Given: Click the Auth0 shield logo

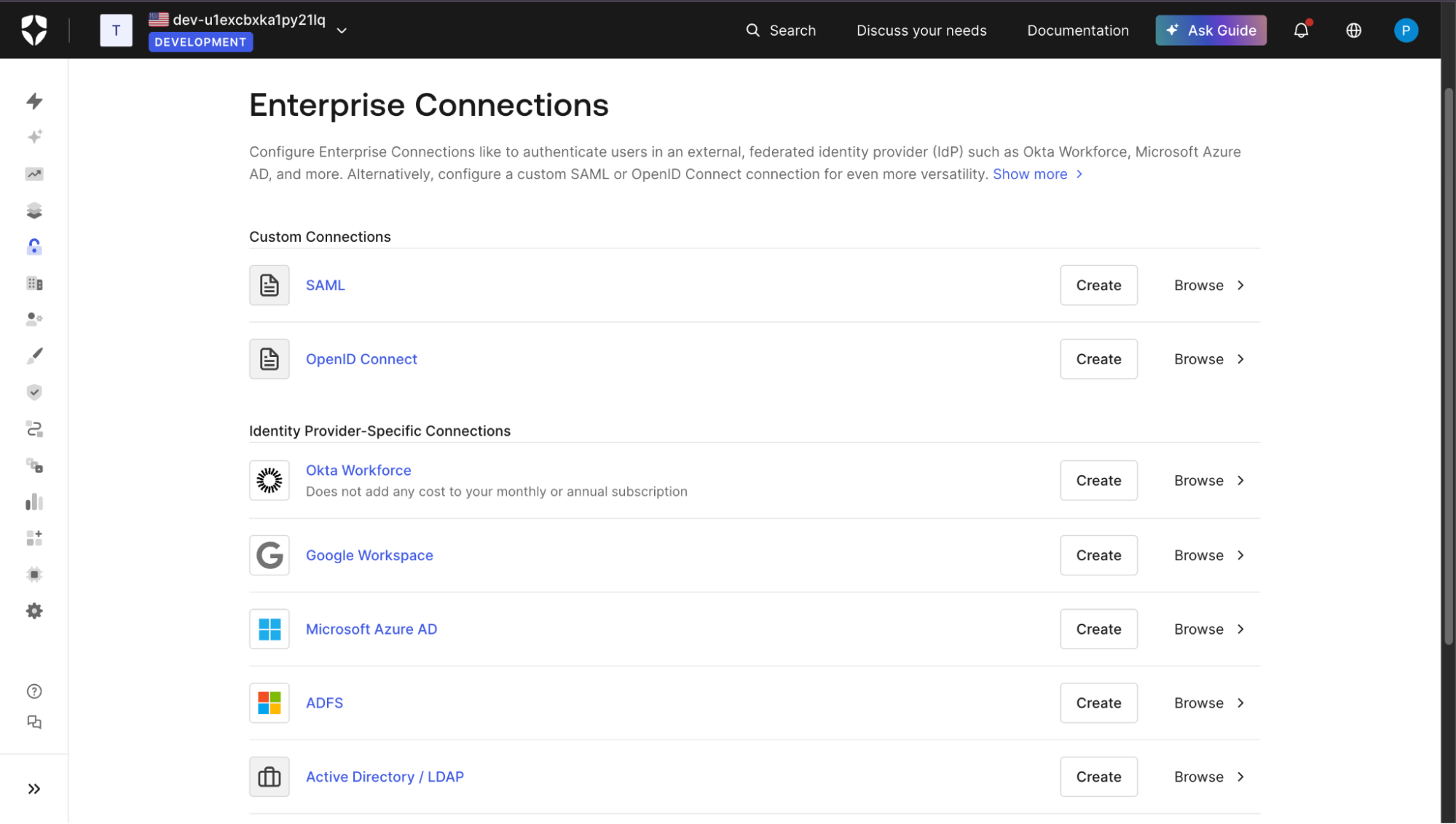Looking at the screenshot, I should coord(34,30).
